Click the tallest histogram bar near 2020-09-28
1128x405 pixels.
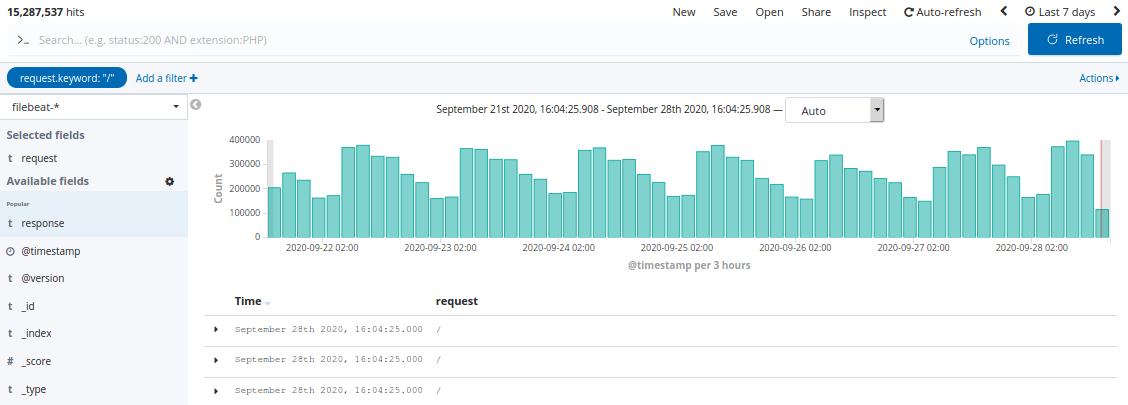click(1072, 190)
